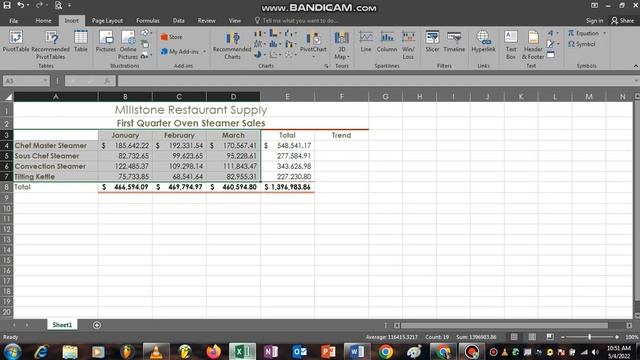This screenshot has height=360, width=640.
Task: Switch to the Home tab
Action: (x=43, y=20)
